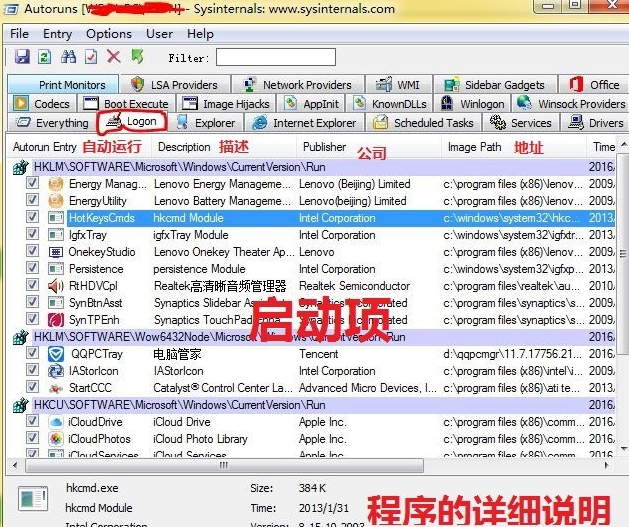Click the SynBtnAsst entry icon

pos(56,303)
